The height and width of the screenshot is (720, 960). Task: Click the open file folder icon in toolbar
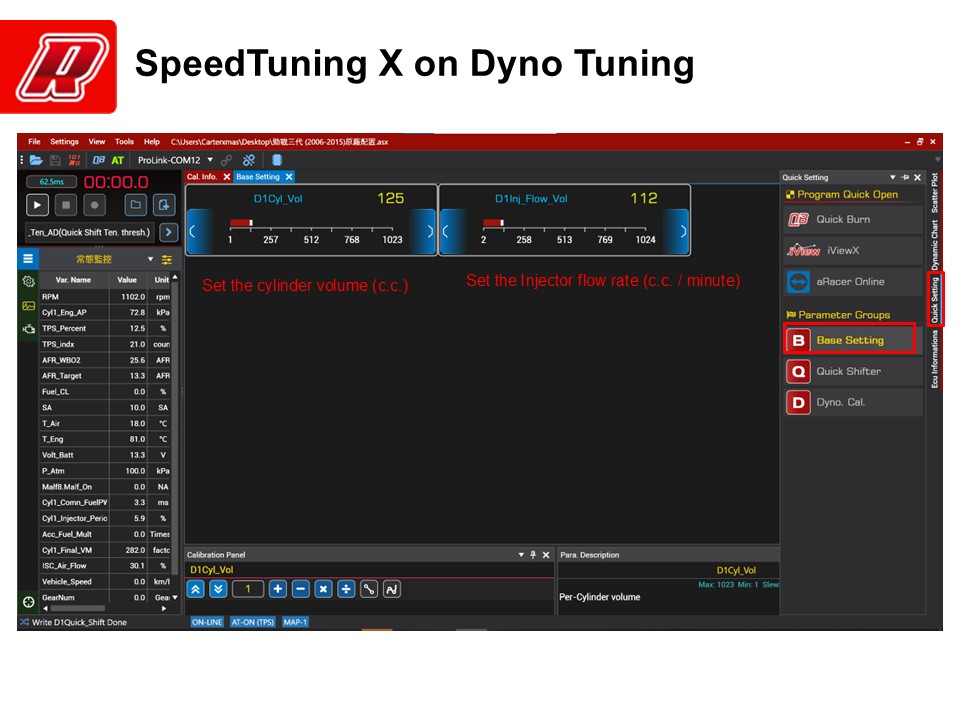point(36,160)
